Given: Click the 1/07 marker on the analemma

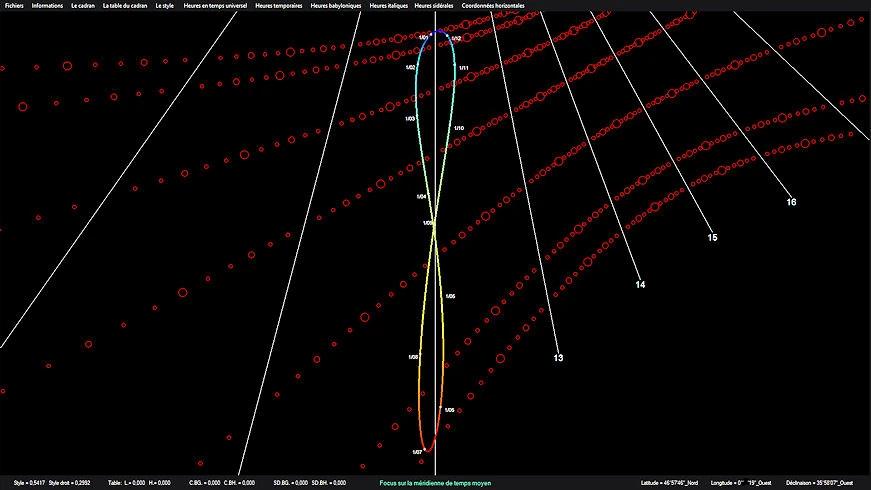Looking at the screenshot, I should click(x=417, y=452).
